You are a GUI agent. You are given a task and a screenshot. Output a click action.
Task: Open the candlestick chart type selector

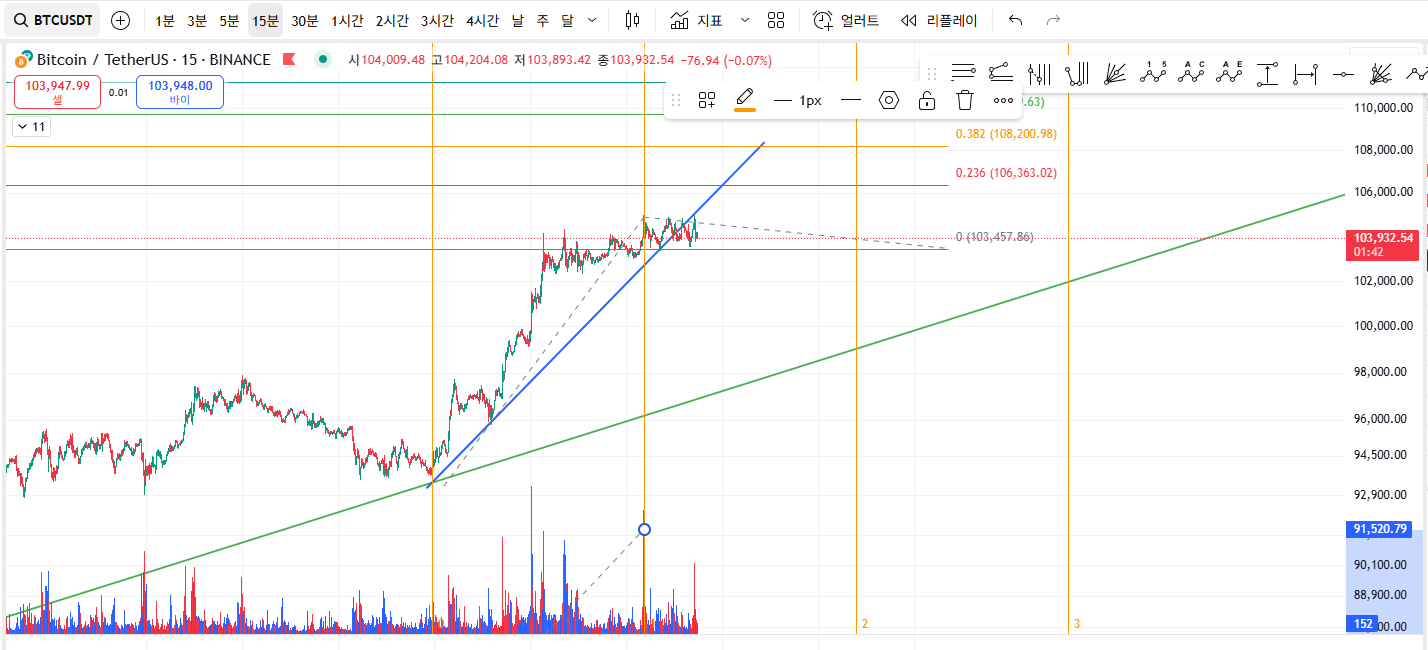pos(631,20)
